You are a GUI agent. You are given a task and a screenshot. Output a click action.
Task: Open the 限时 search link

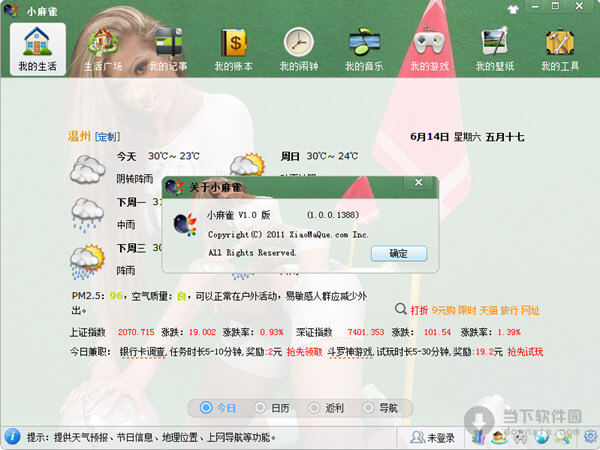(x=467, y=310)
